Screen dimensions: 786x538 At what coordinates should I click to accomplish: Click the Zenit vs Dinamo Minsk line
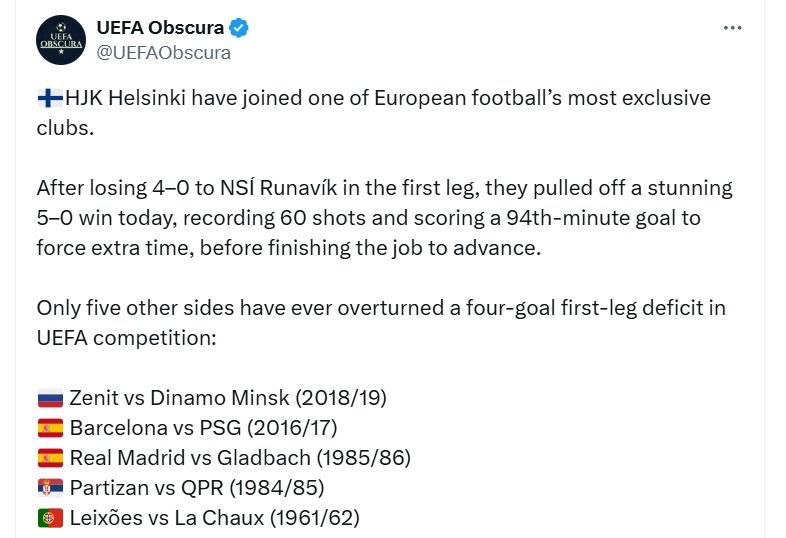(x=228, y=398)
